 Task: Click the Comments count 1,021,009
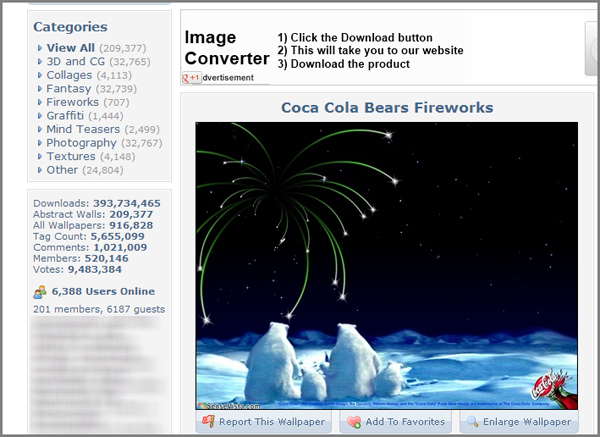pos(120,247)
